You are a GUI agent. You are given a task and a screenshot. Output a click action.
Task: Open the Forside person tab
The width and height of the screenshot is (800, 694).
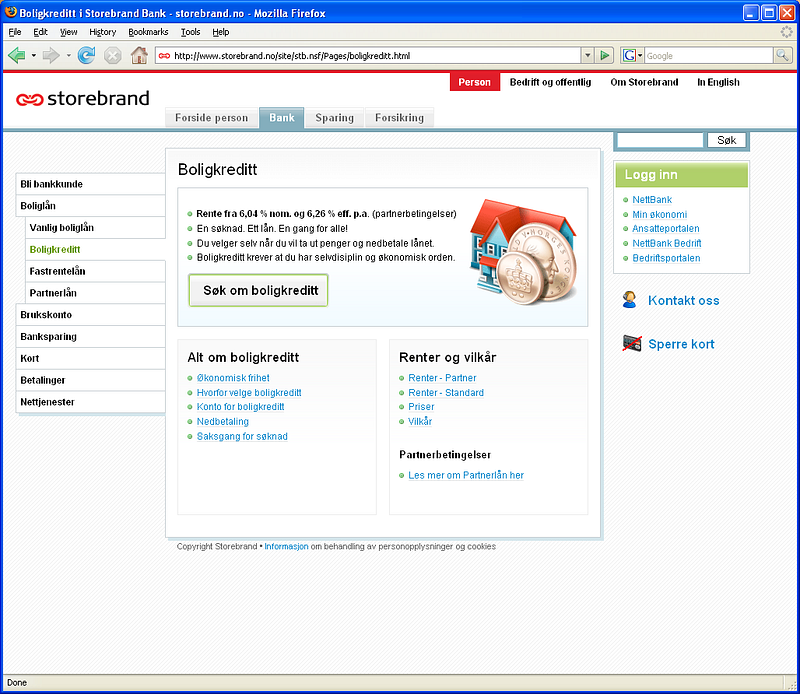pyautogui.click(x=211, y=117)
